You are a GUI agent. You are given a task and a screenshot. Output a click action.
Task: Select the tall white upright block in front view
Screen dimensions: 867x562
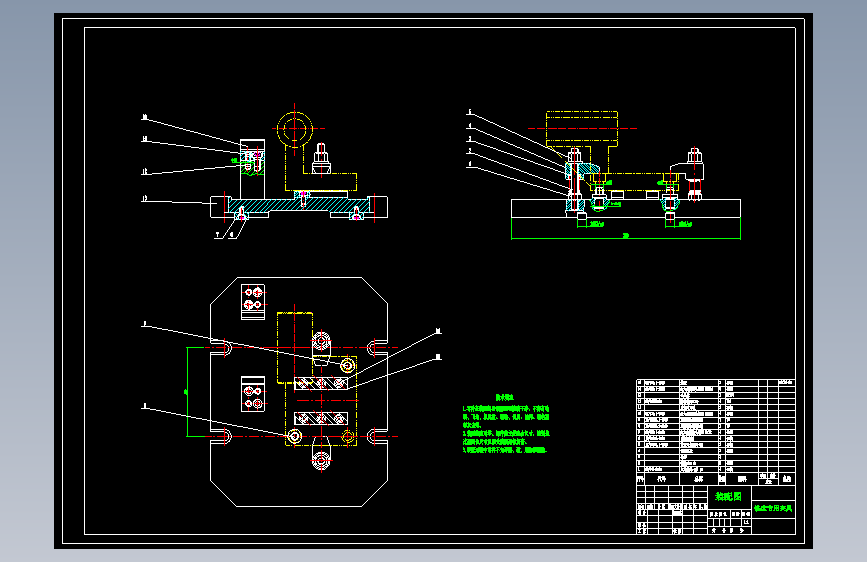click(x=252, y=169)
